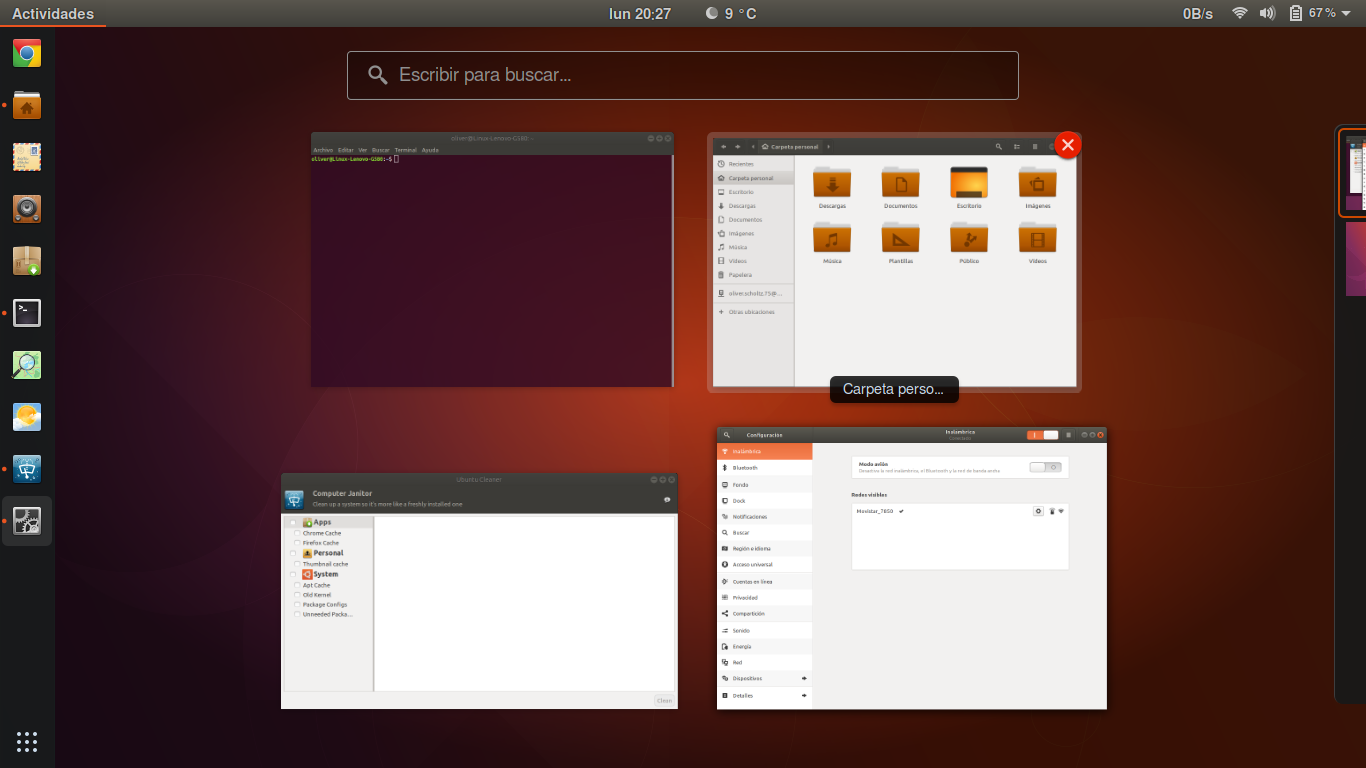Open the Terminal icon in the dock
The image size is (1366, 768).
pos(27,313)
